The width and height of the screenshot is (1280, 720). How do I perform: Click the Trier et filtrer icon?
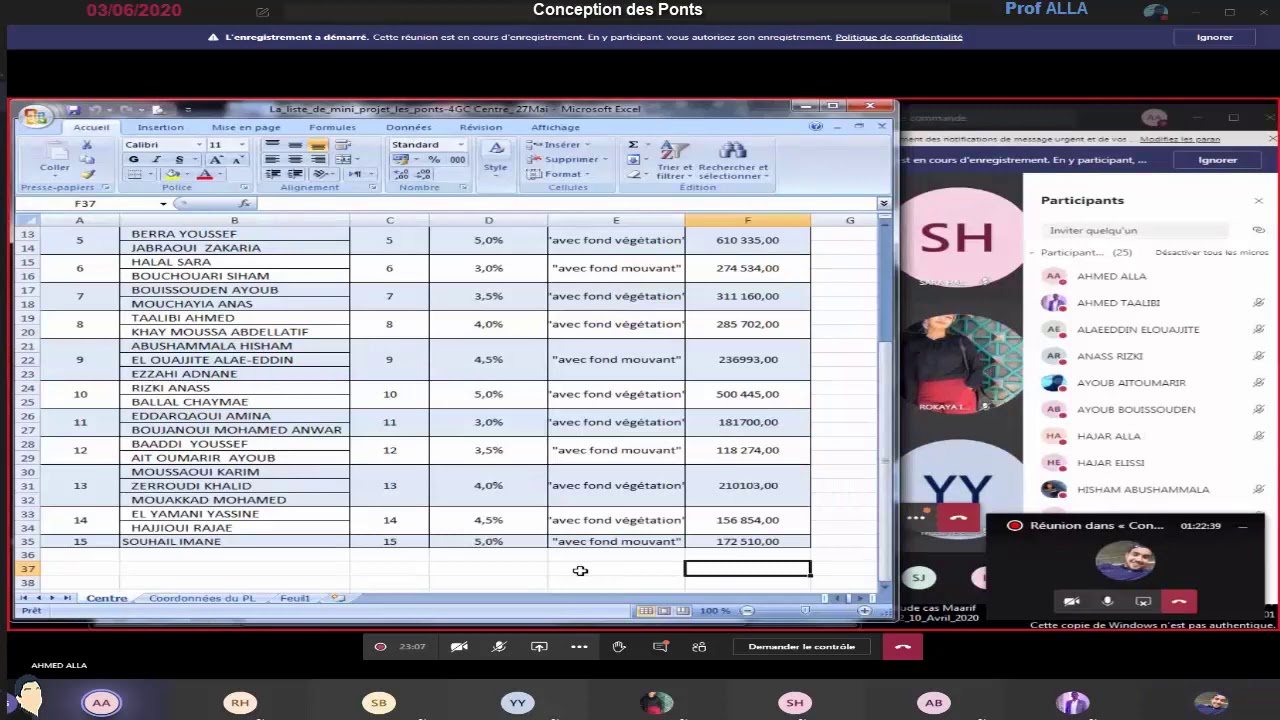[x=675, y=160]
